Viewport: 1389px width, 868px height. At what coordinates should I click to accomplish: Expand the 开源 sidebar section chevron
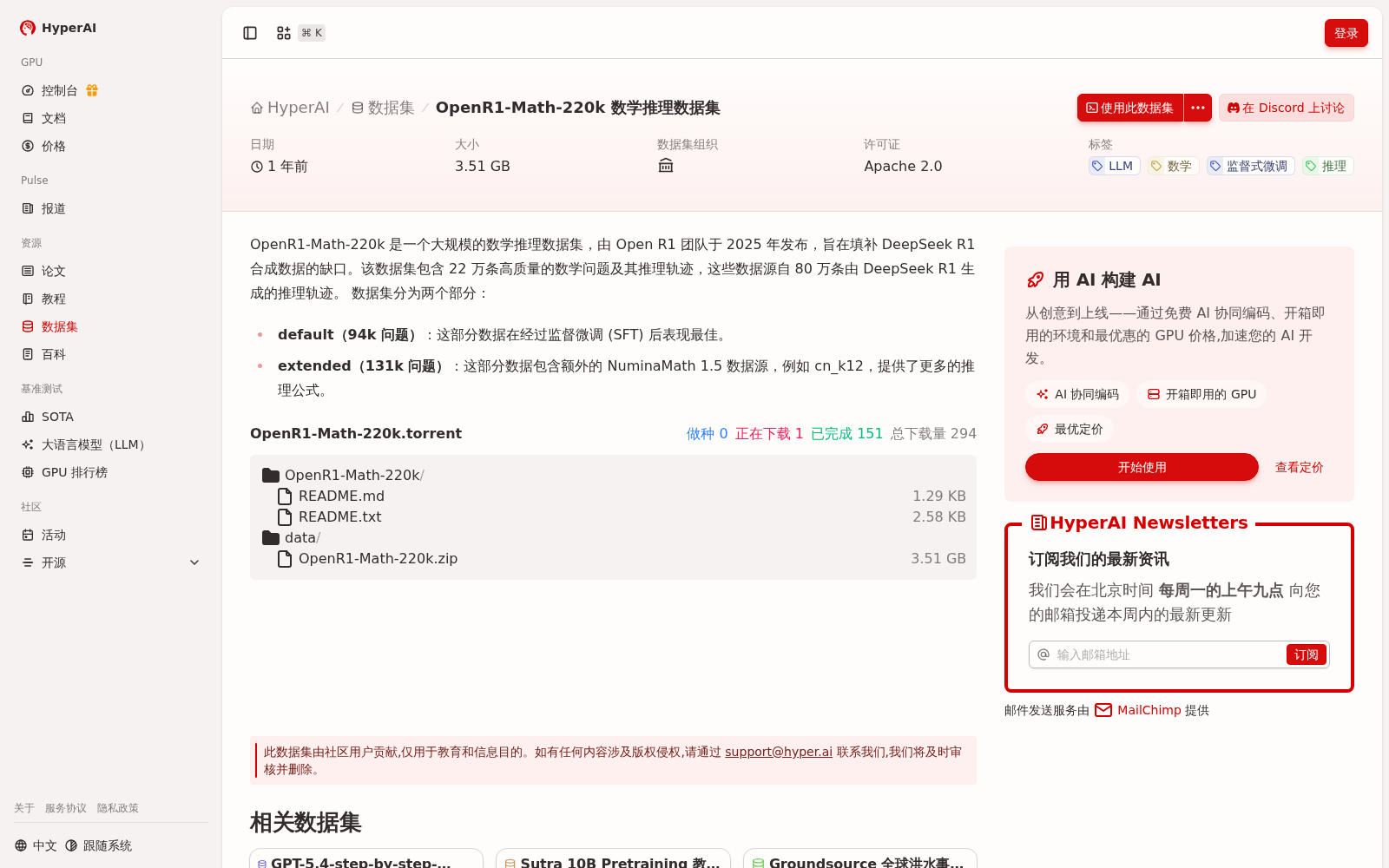pos(194,562)
